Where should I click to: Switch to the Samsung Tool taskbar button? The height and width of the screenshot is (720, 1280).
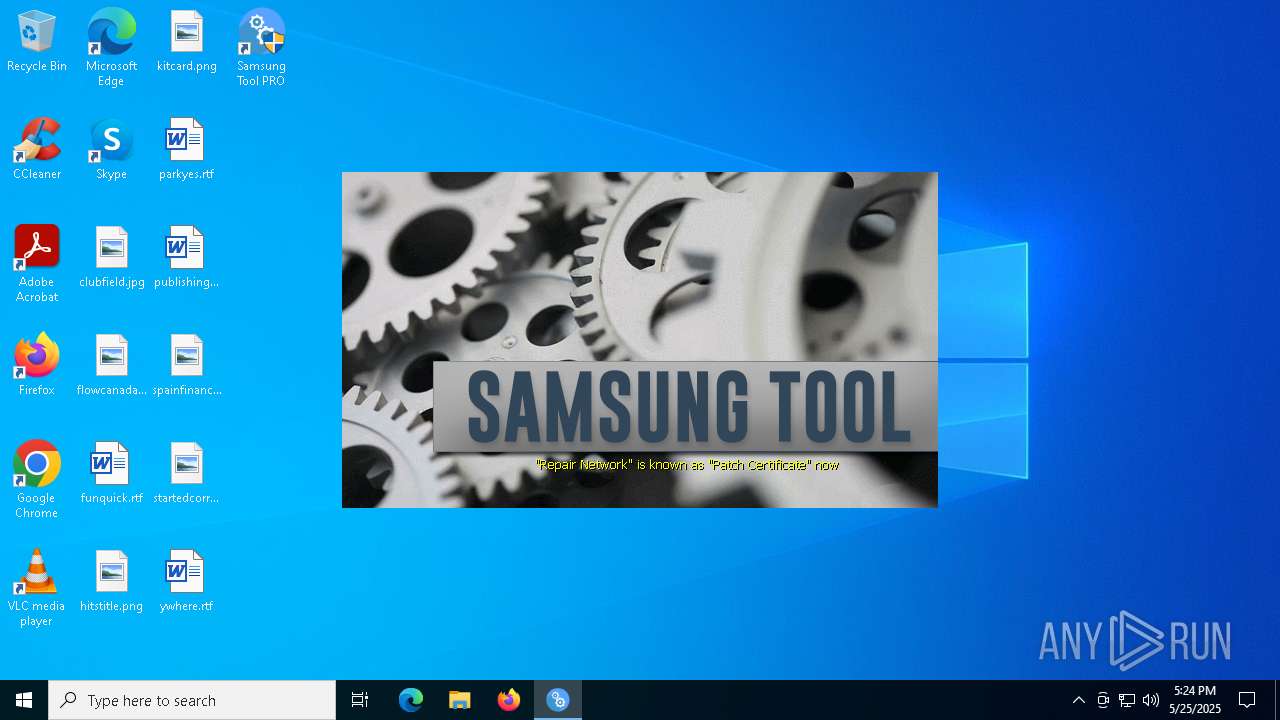[558, 700]
